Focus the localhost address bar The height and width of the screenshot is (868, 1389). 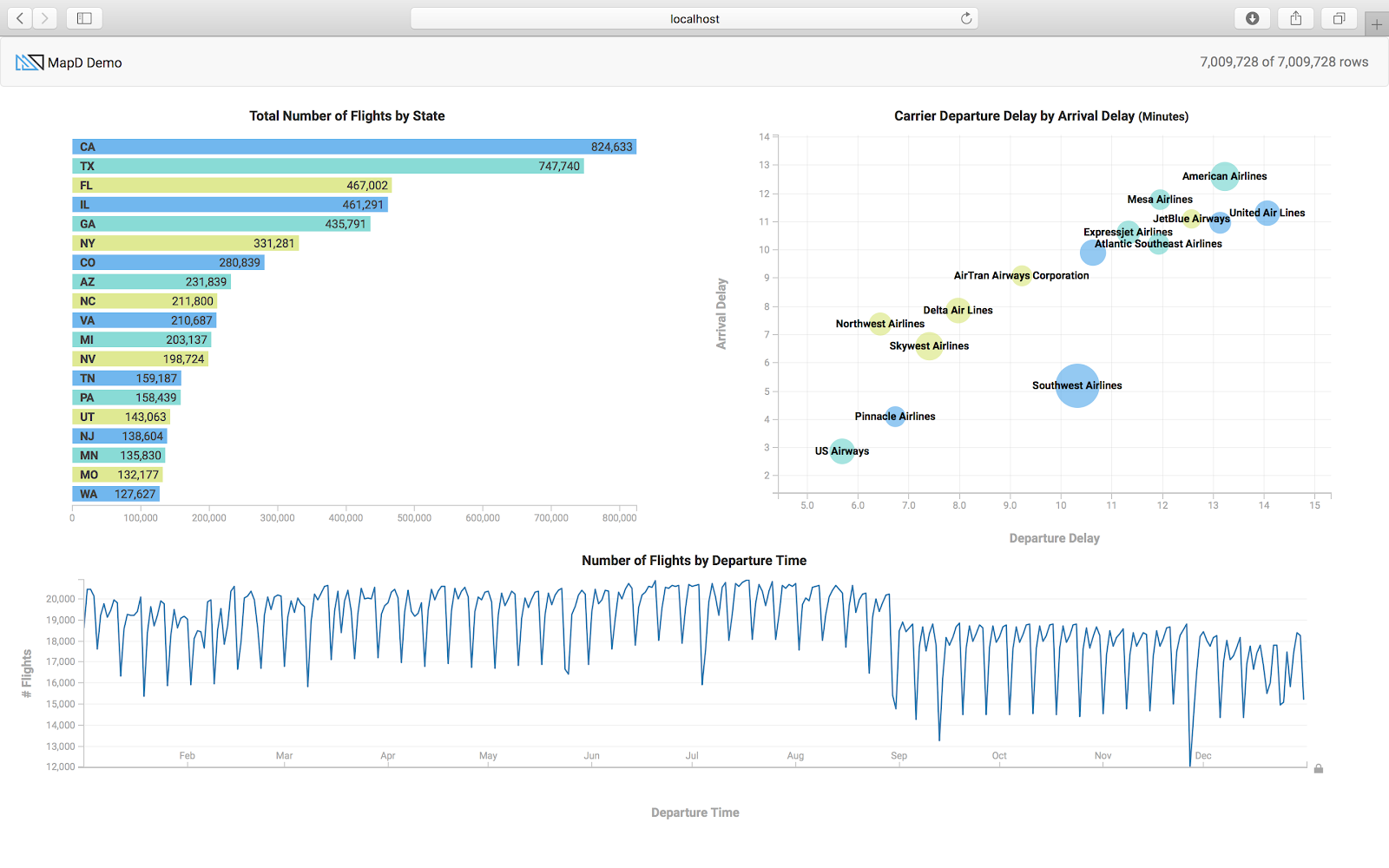(x=694, y=18)
